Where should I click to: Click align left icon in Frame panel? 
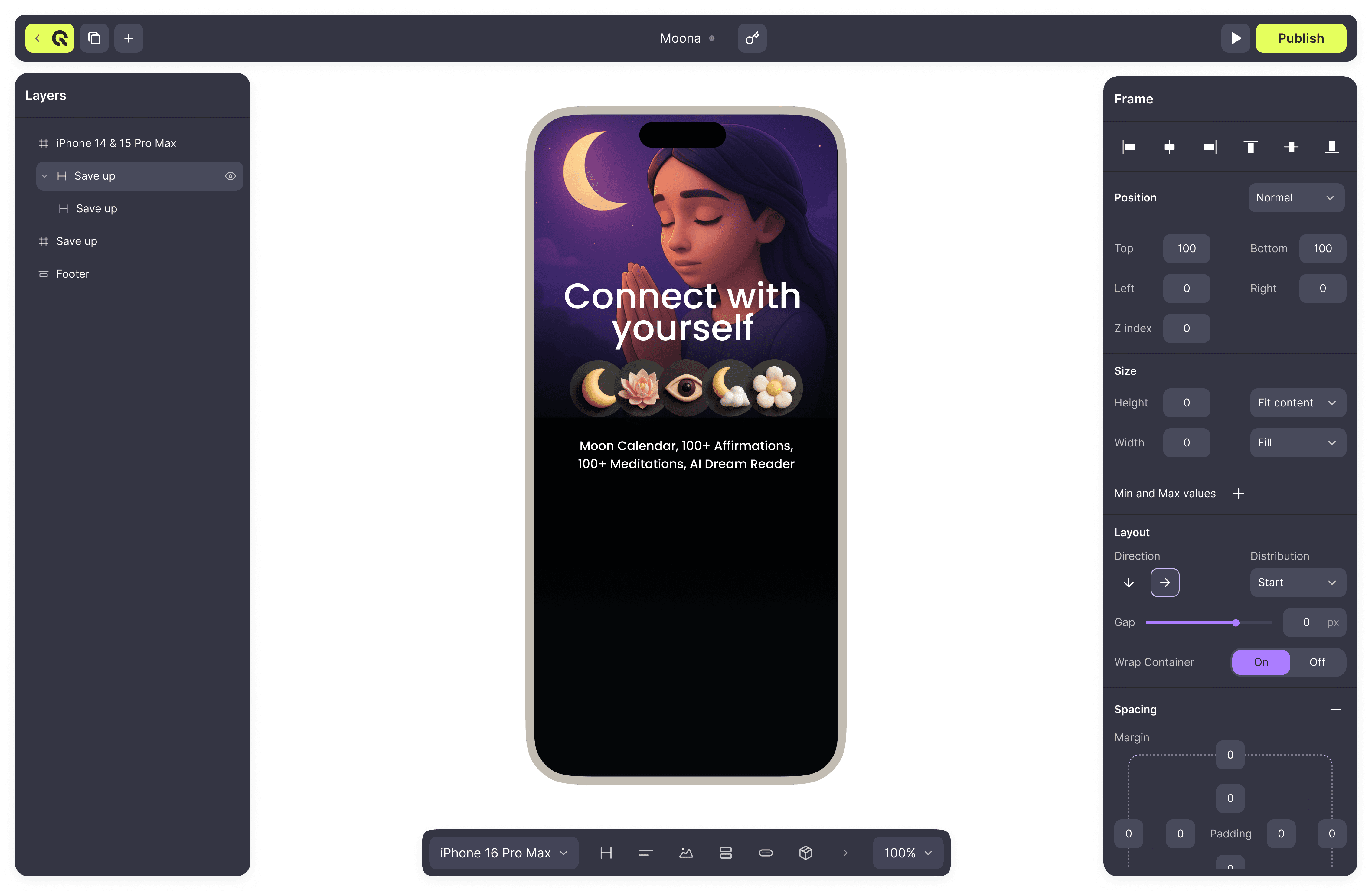pyautogui.click(x=1129, y=147)
